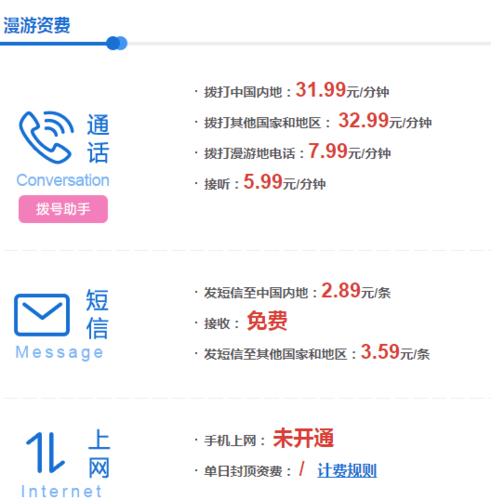Click the 通话 section title
The height and width of the screenshot is (500, 491).
pos(98,138)
